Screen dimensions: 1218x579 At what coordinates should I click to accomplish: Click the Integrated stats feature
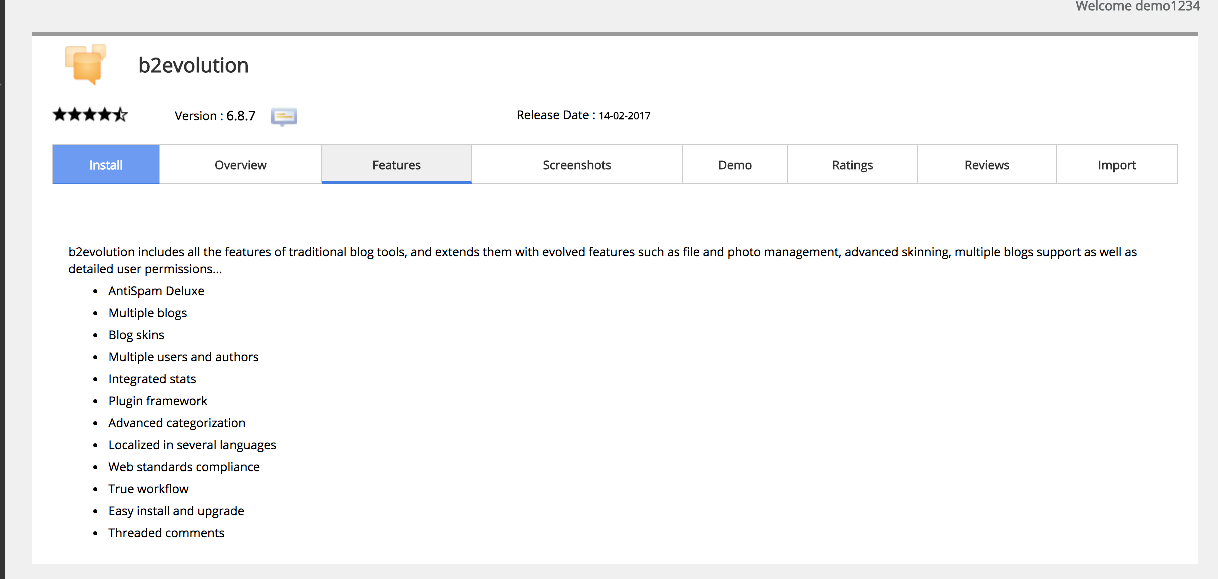153,379
